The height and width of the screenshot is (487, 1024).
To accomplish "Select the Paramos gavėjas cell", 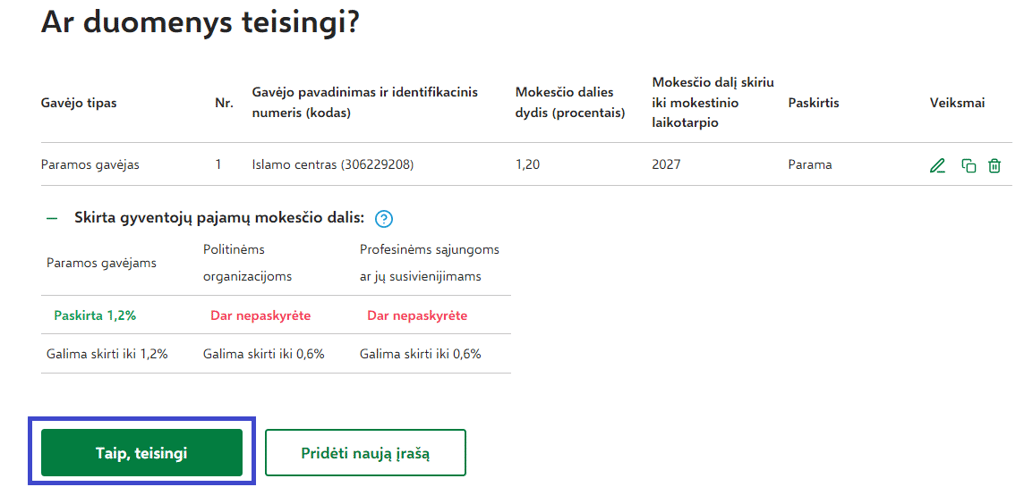I will [90, 165].
